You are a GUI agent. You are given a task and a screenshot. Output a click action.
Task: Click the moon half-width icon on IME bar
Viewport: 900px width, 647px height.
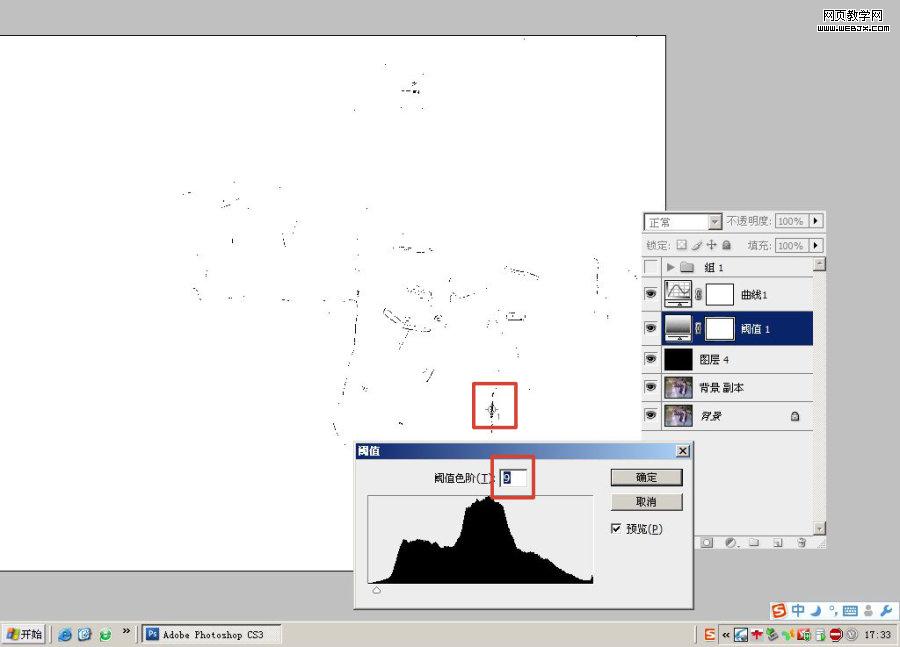click(817, 611)
